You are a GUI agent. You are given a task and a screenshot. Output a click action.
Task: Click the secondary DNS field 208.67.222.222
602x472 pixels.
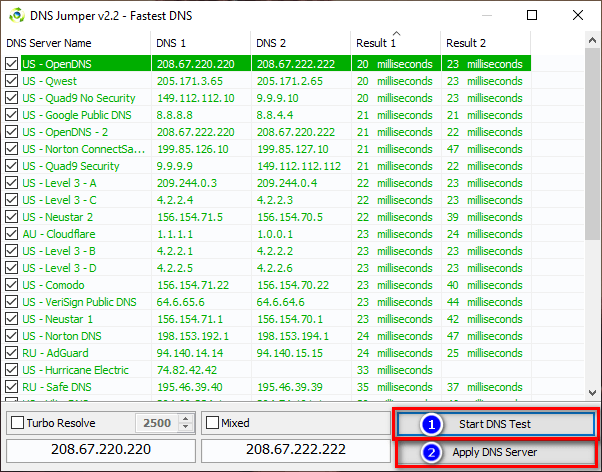coord(296,450)
